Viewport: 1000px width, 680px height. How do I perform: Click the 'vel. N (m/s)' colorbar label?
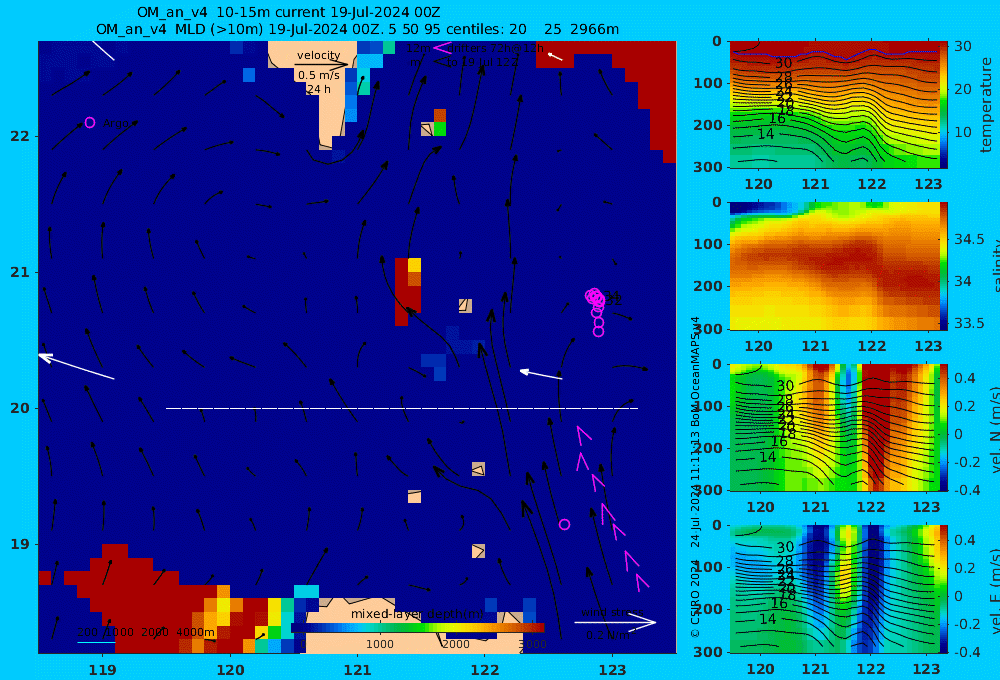click(994, 429)
